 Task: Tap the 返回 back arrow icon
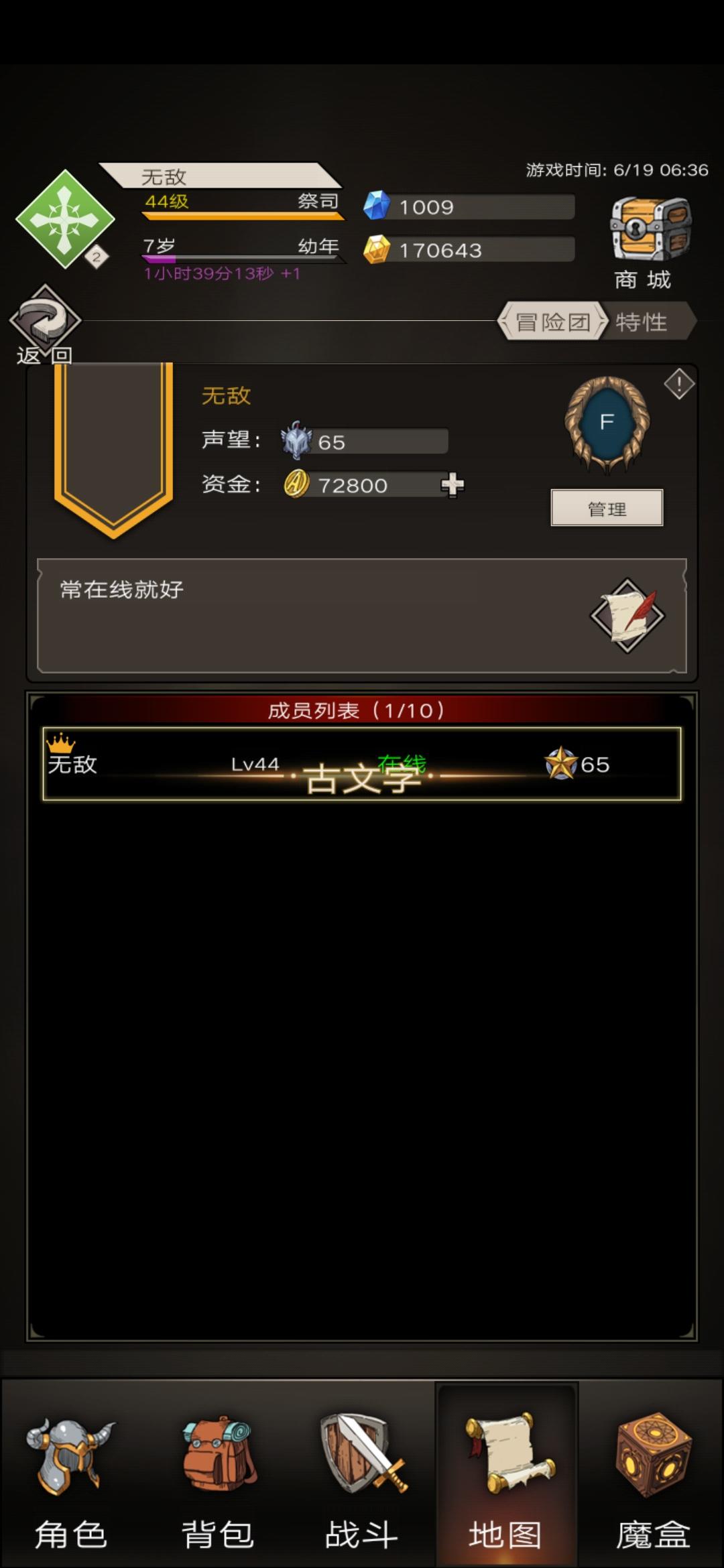coord(46,319)
